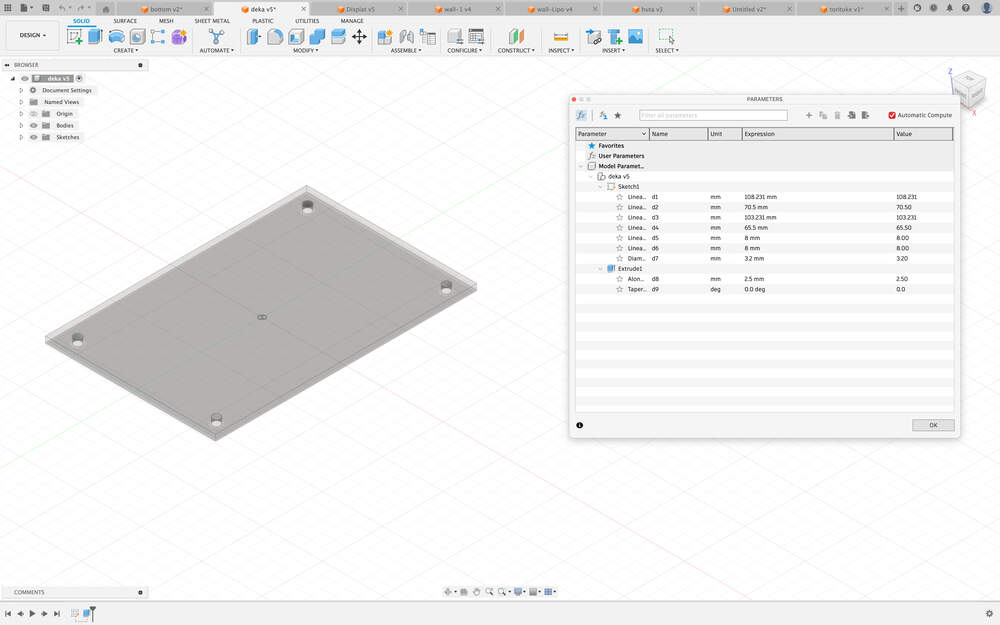This screenshot has width=1000, height=625.
Task: Click the Select tool icon
Action: (666, 36)
